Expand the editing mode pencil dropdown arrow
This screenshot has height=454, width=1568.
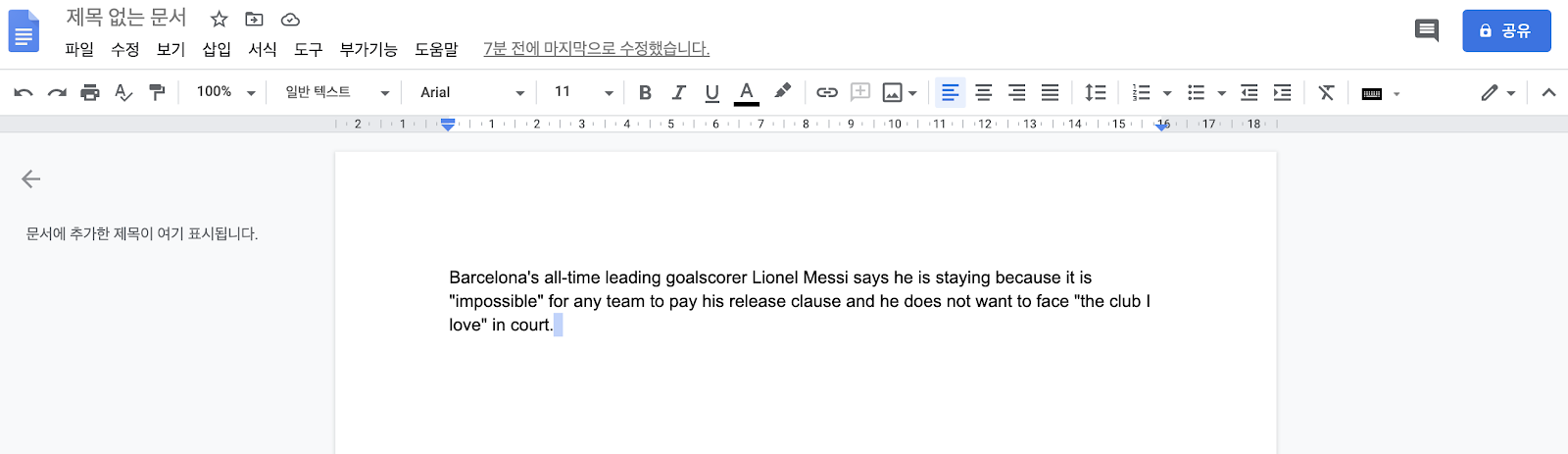(x=1511, y=93)
